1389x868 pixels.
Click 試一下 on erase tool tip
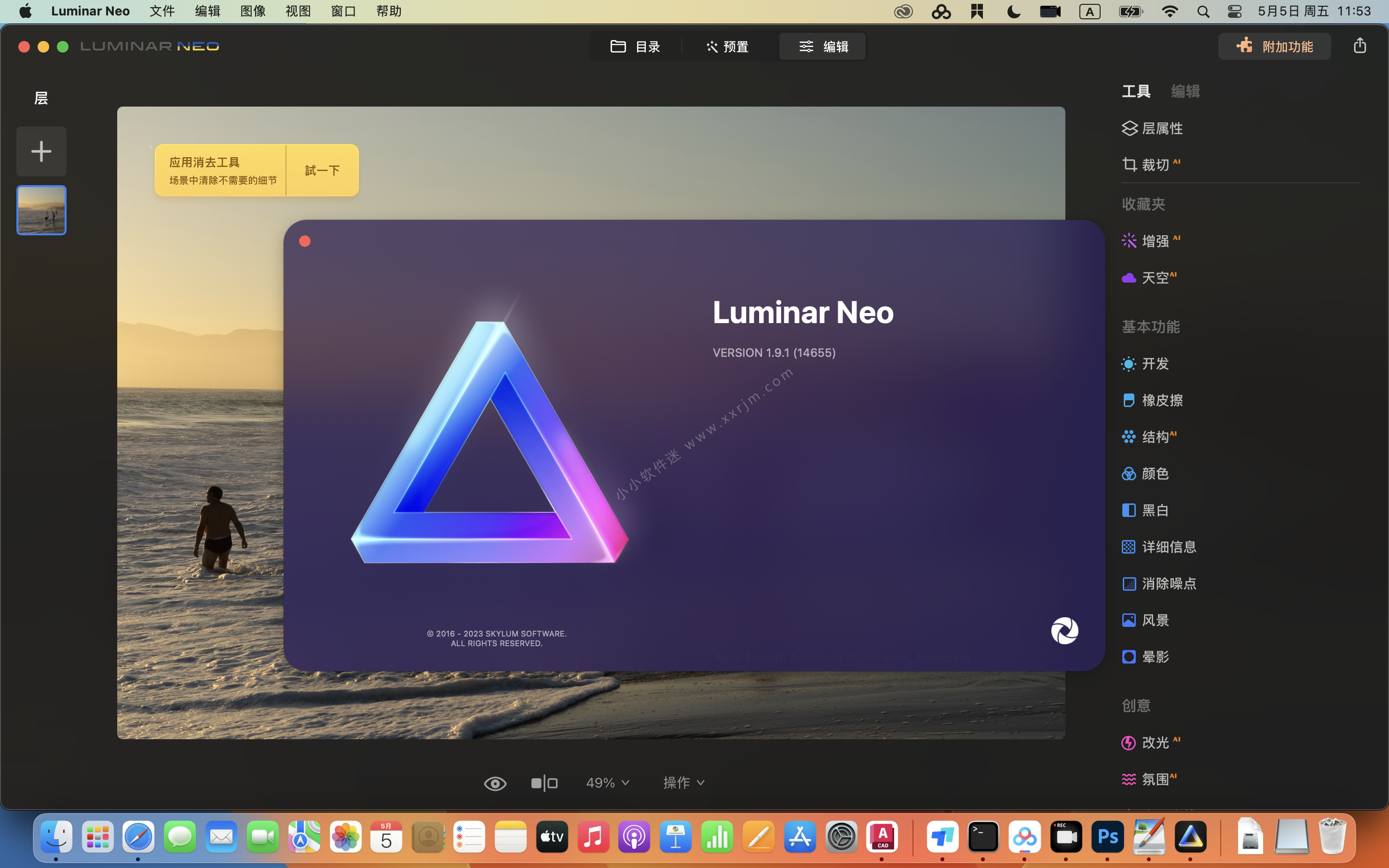[x=322, y=171]
